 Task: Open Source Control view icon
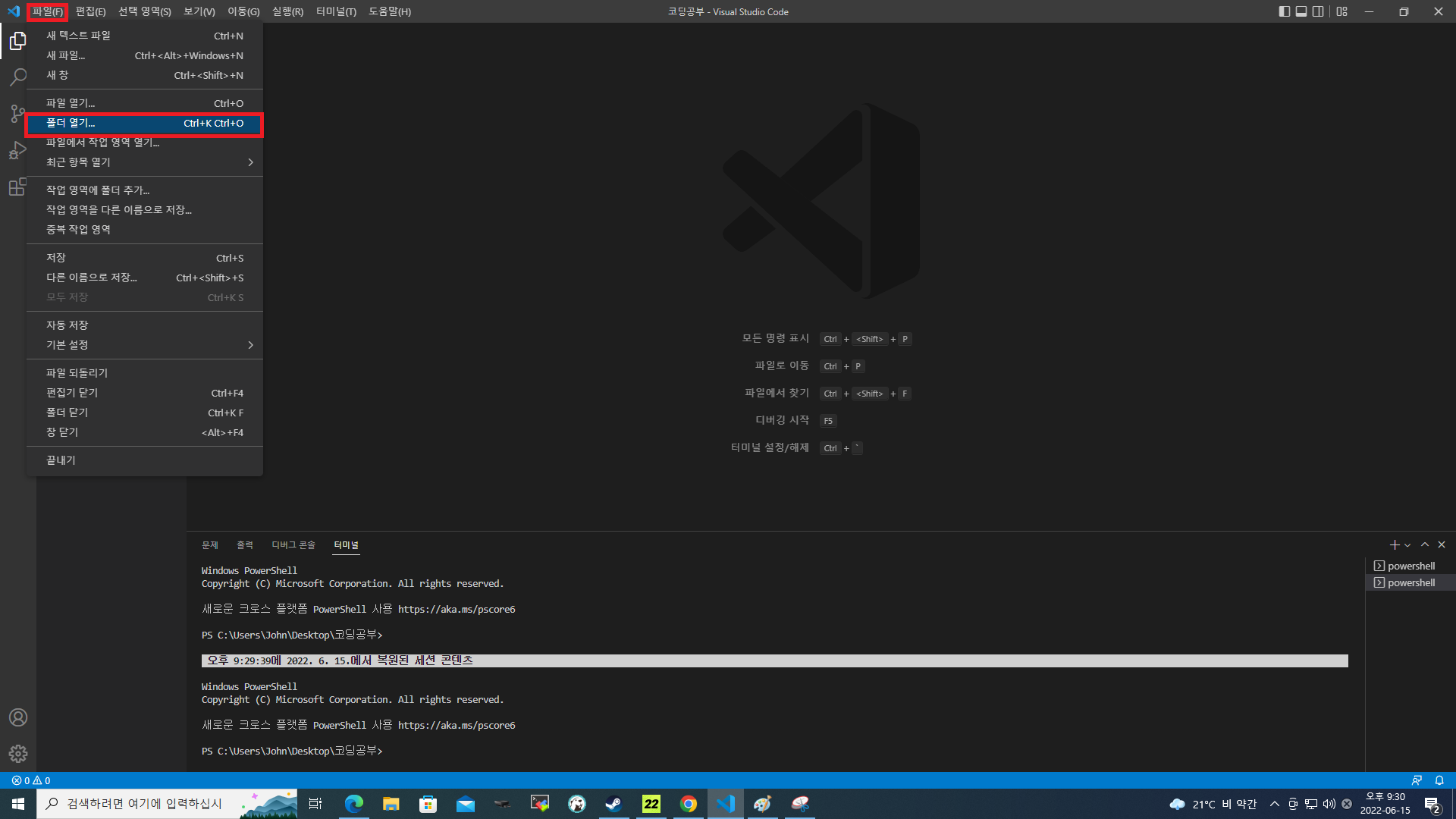17,114
